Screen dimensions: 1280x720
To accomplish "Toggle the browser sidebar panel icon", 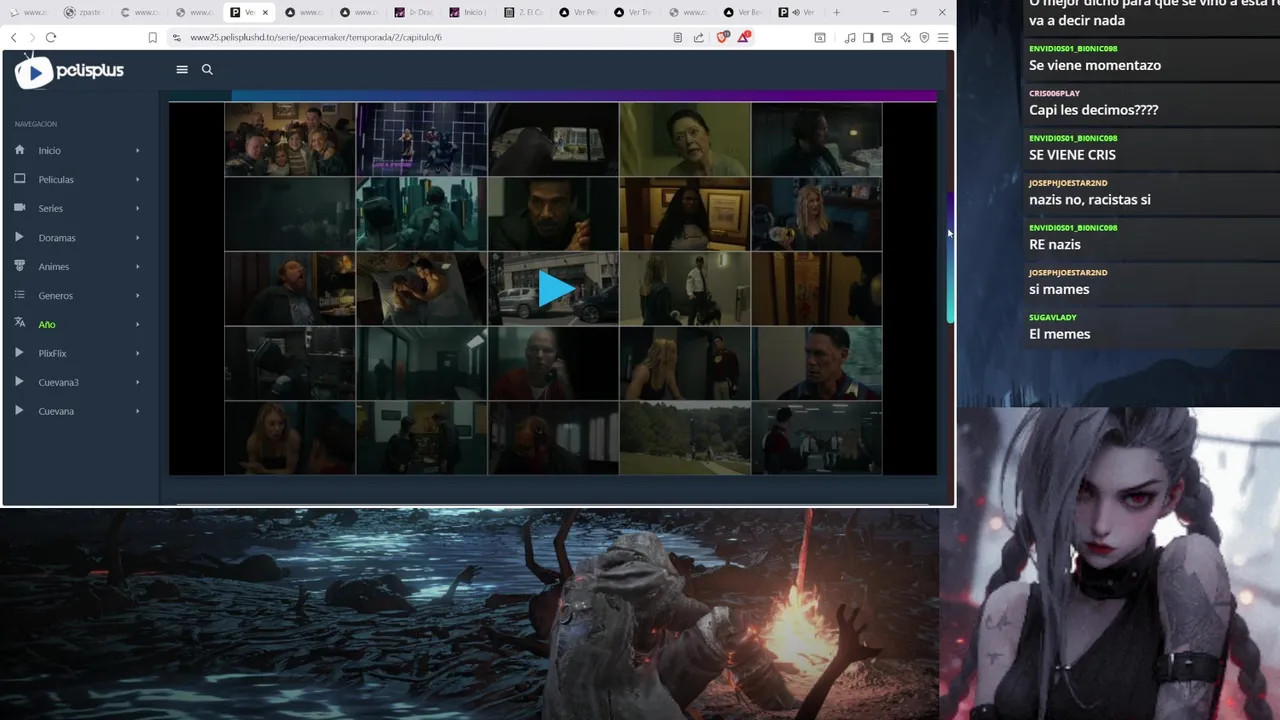I will (x=868, y=37).
